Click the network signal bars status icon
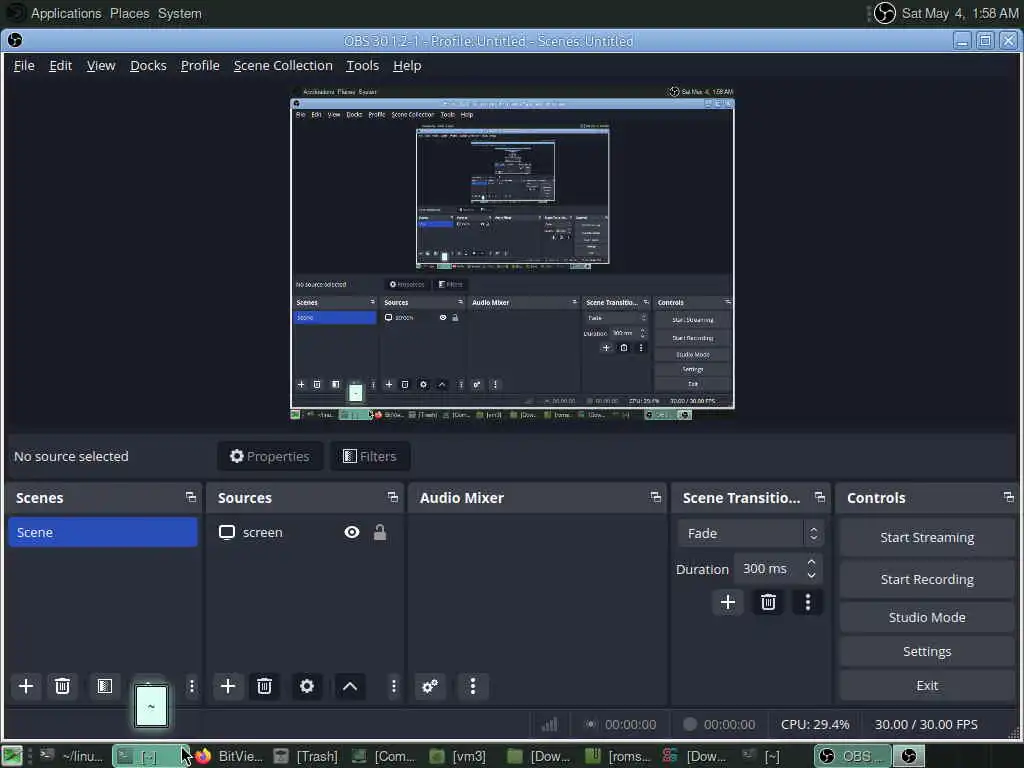1024x768 pixels. [550, 724]
